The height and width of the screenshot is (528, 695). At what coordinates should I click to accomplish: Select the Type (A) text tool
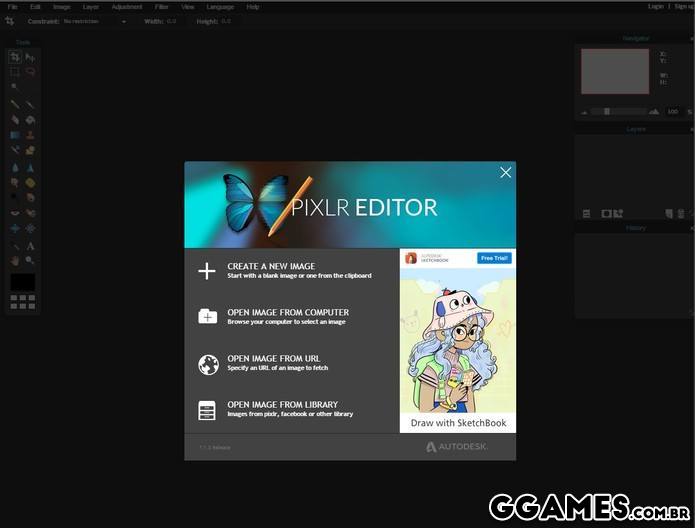(x=30, y=246)
